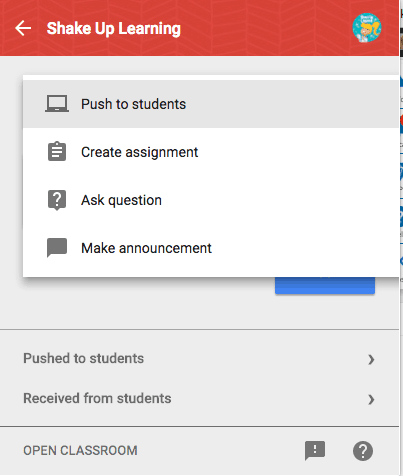
Task: Choose Create assignment from the menu
Action: click(211, 152)
